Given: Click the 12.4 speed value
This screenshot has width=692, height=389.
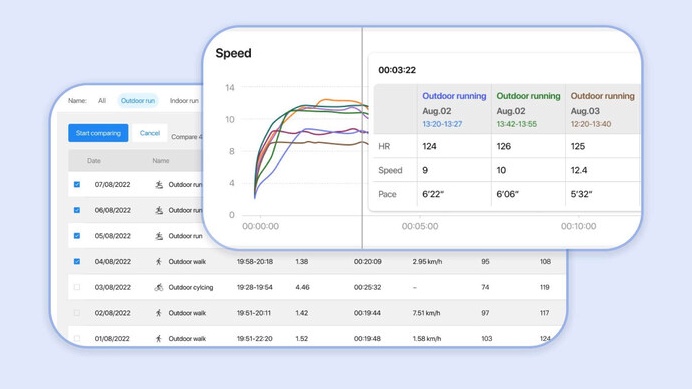Looking at the screenshot, I should coord(579,170).
